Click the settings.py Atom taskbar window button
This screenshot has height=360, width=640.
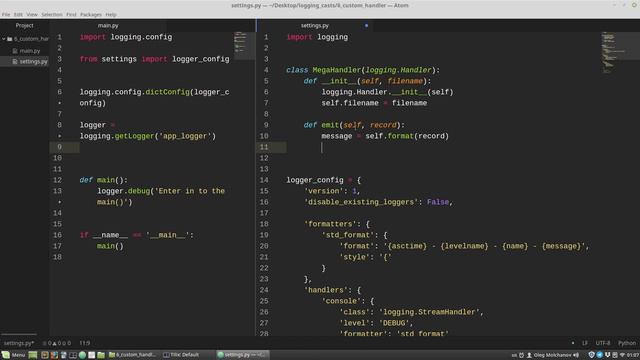pos(242,355)
